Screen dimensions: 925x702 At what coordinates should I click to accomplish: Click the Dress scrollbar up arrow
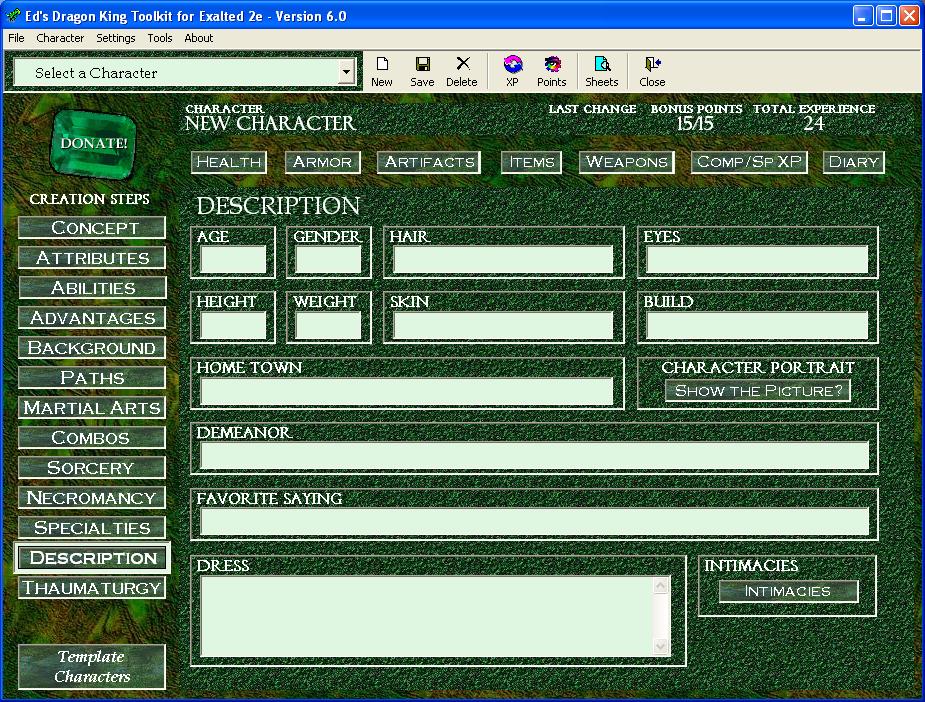(661, 585)
